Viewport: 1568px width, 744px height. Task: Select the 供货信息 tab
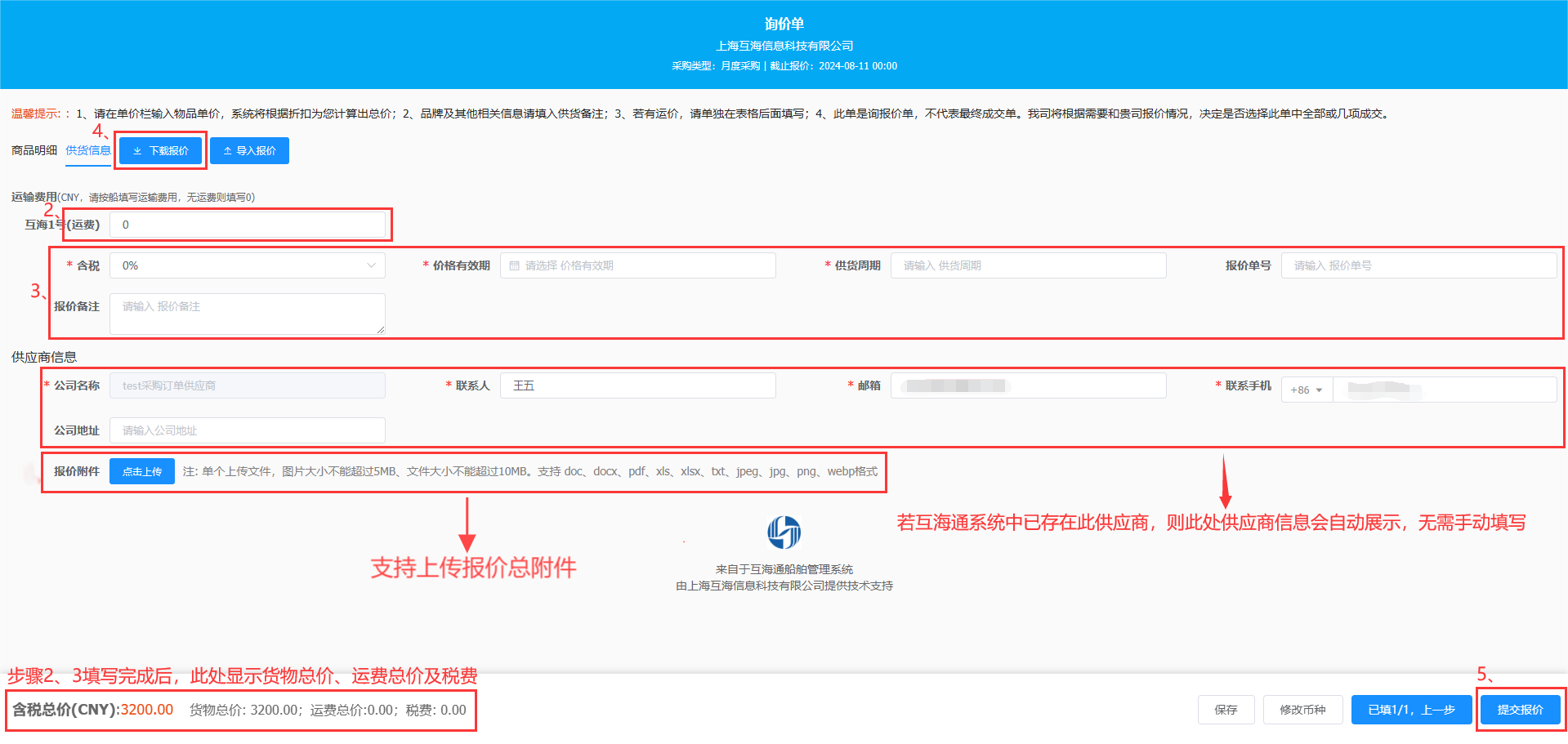click(x=88, y=150)
